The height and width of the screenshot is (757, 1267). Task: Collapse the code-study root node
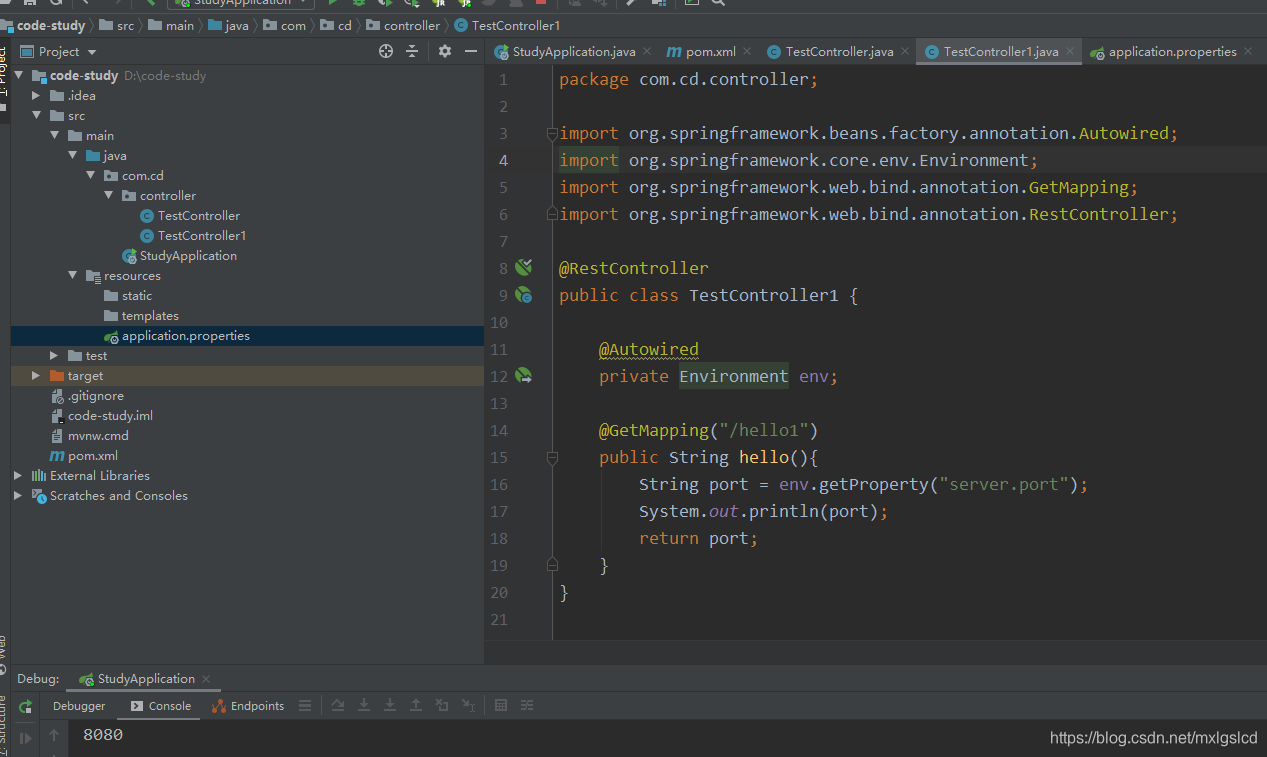(x=19, y=76)
